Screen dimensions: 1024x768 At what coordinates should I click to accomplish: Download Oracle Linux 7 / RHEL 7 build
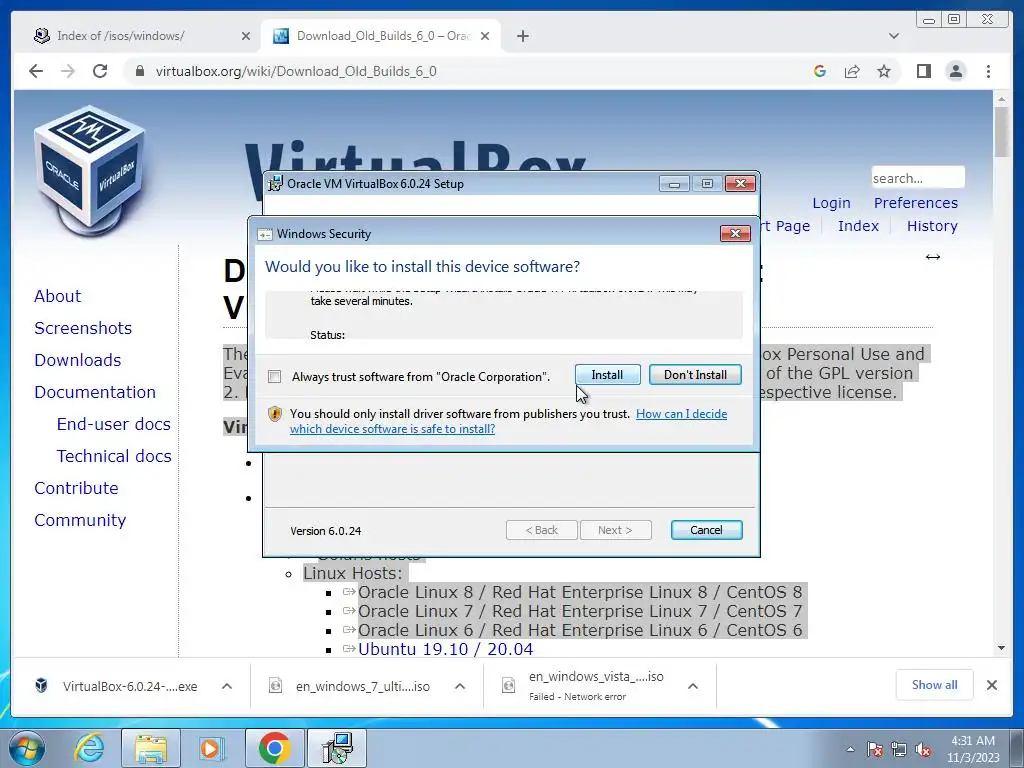point(580,611)
